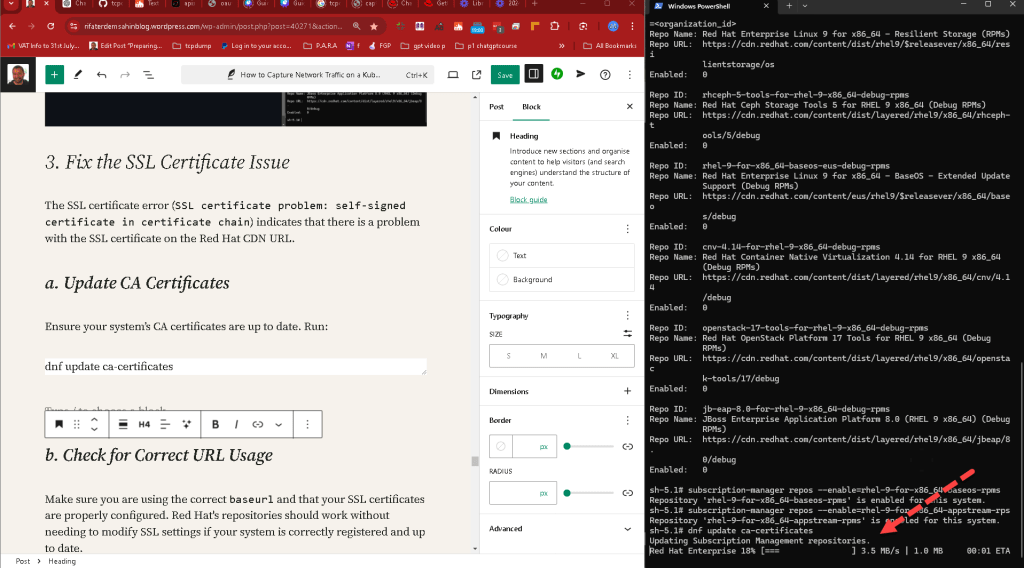Click the dnf update ca-certificates code block
Viewport: 1024px width, 568px height.
click(235, 366)
